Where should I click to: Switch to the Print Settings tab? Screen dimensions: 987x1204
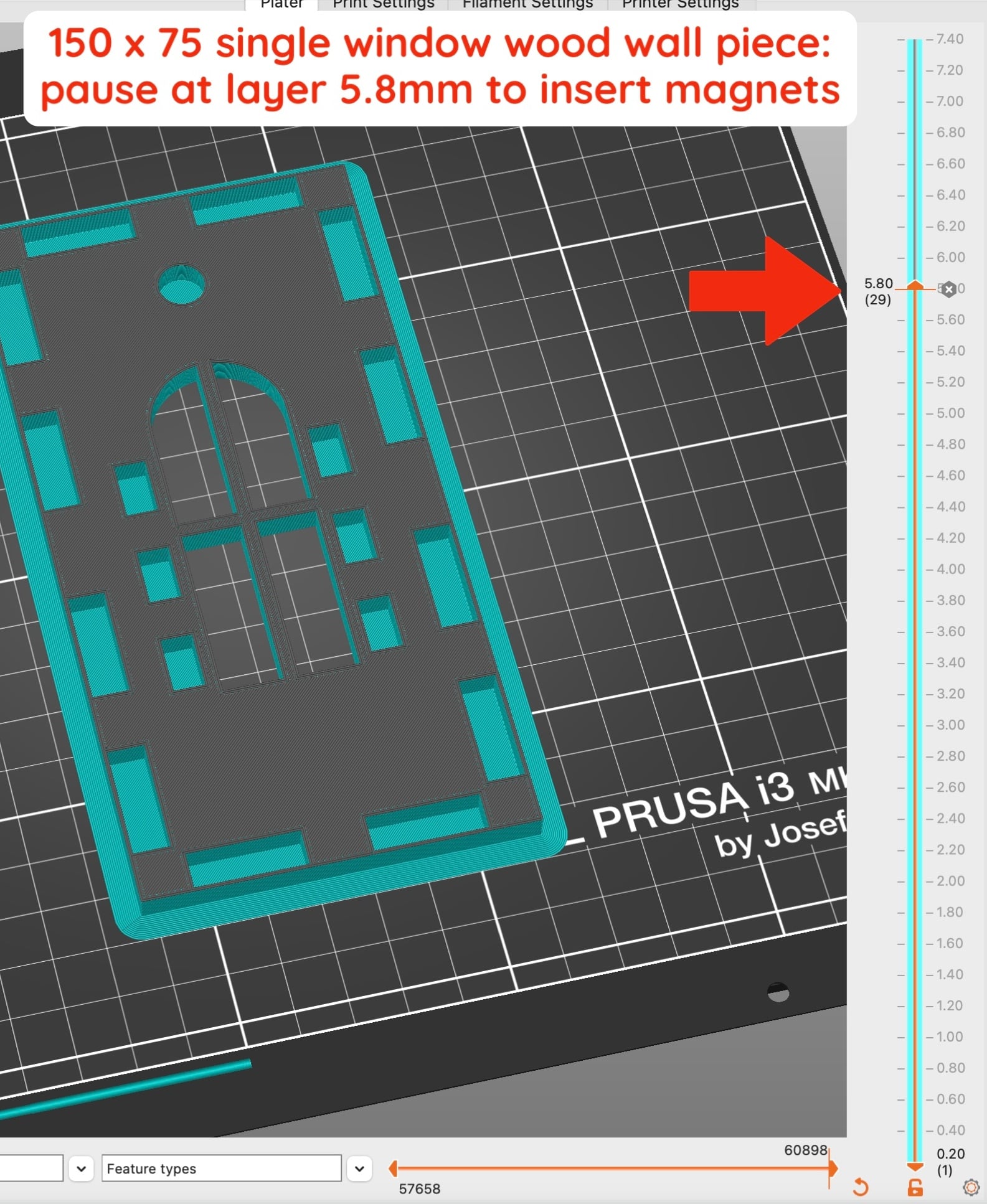click(384, 4)
